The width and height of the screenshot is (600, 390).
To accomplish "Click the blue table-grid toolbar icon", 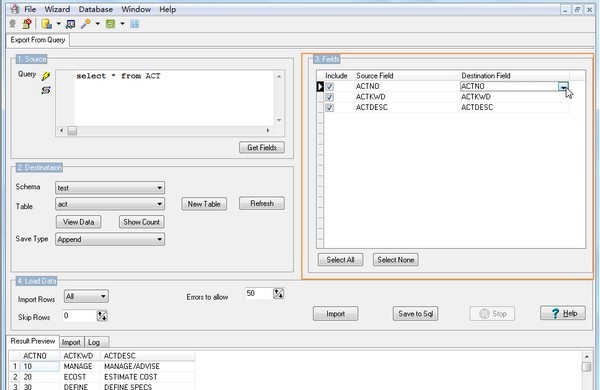I will click(x=135, y=24).
